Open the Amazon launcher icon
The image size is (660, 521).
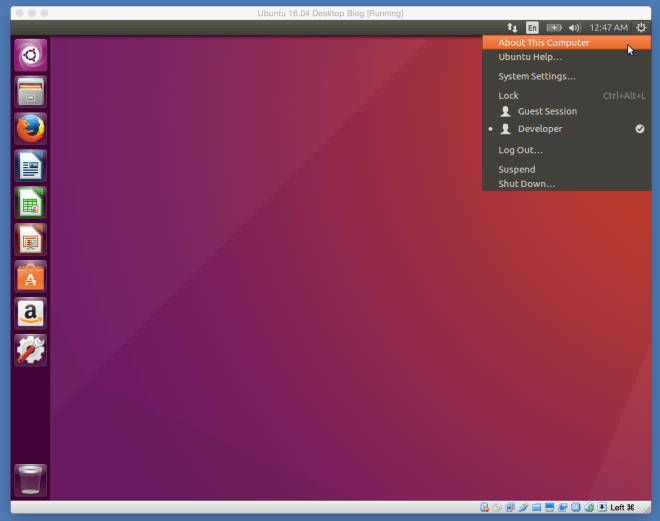pos(30,314)
